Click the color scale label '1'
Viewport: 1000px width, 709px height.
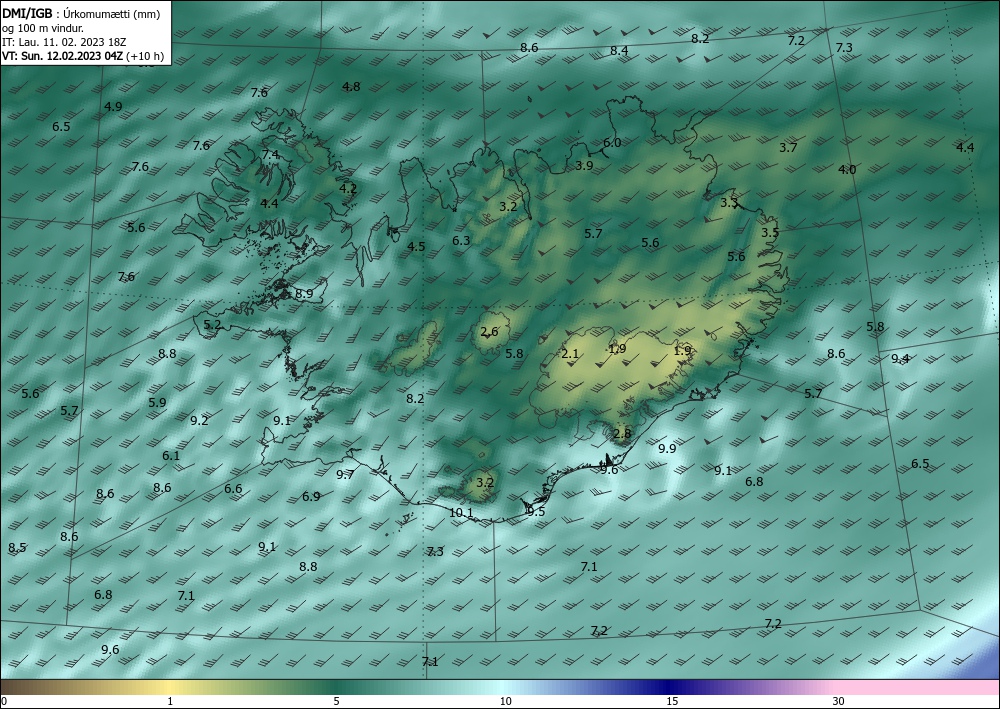point(170,701)
